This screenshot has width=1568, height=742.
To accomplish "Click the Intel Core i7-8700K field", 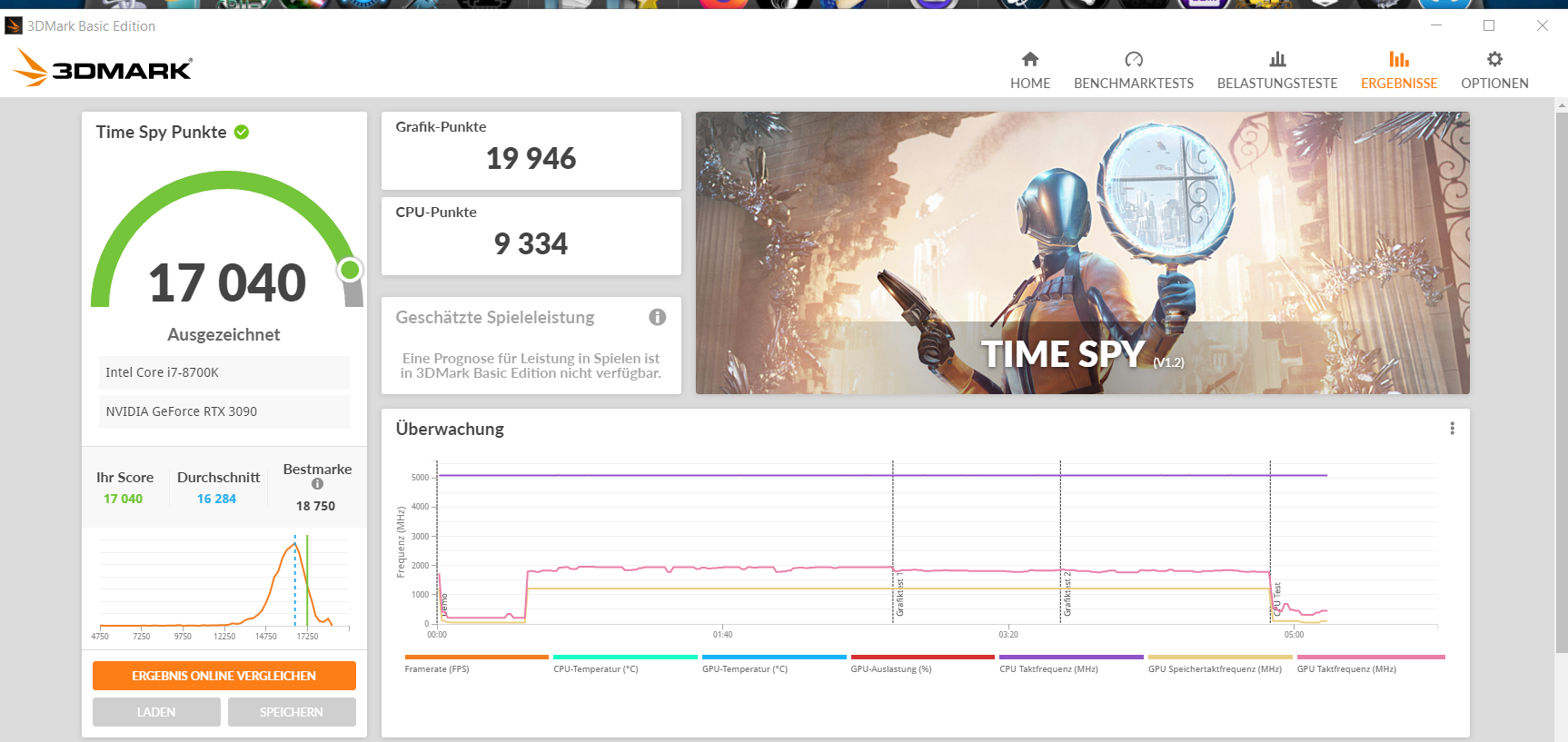I will [x=223, y=372].
